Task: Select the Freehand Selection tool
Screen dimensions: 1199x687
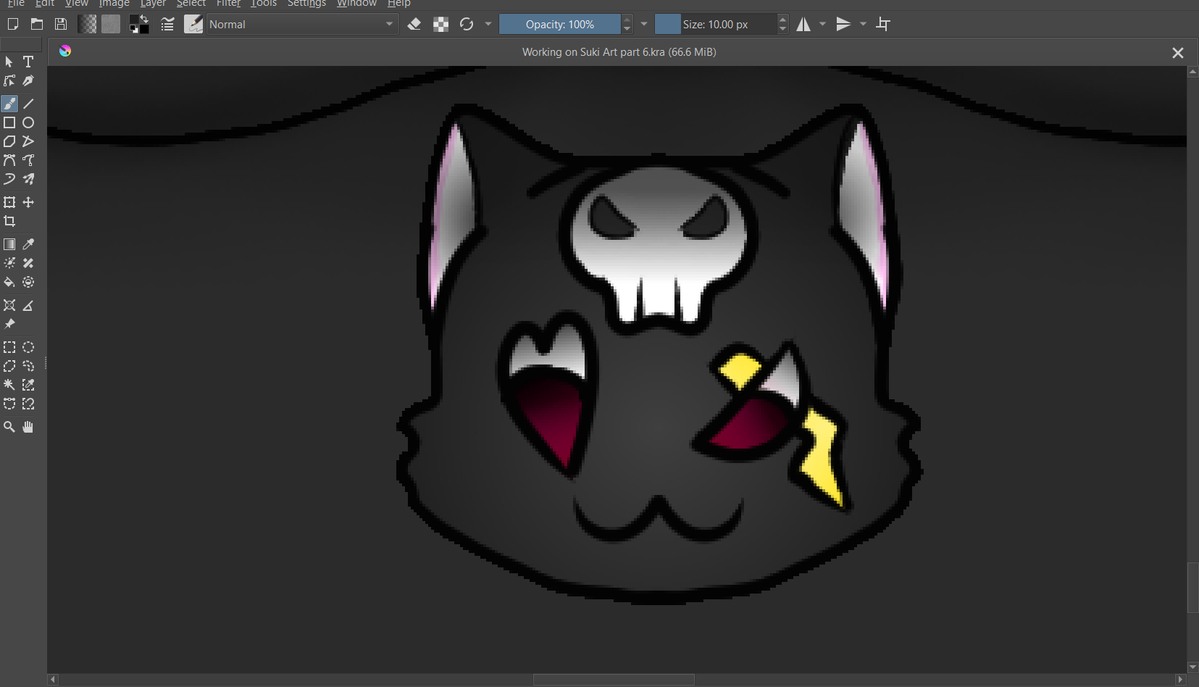Action: [x=28, y=366]
